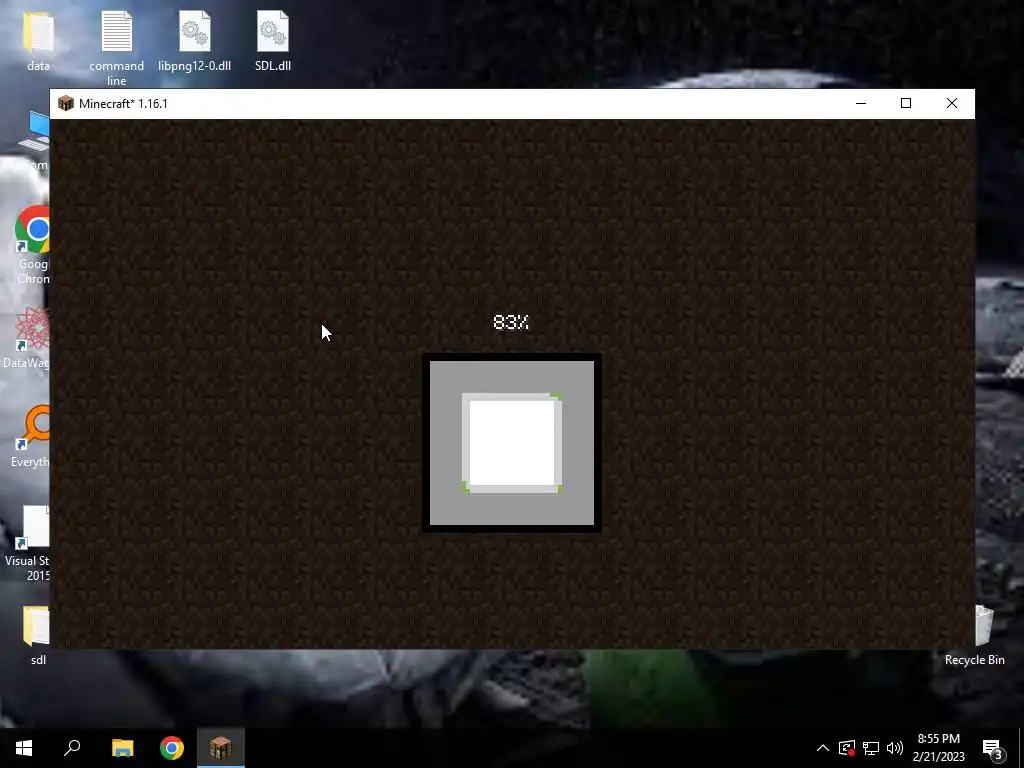Open the sdl folder on desktop
1024x768 pixels.
pos(37,635)
